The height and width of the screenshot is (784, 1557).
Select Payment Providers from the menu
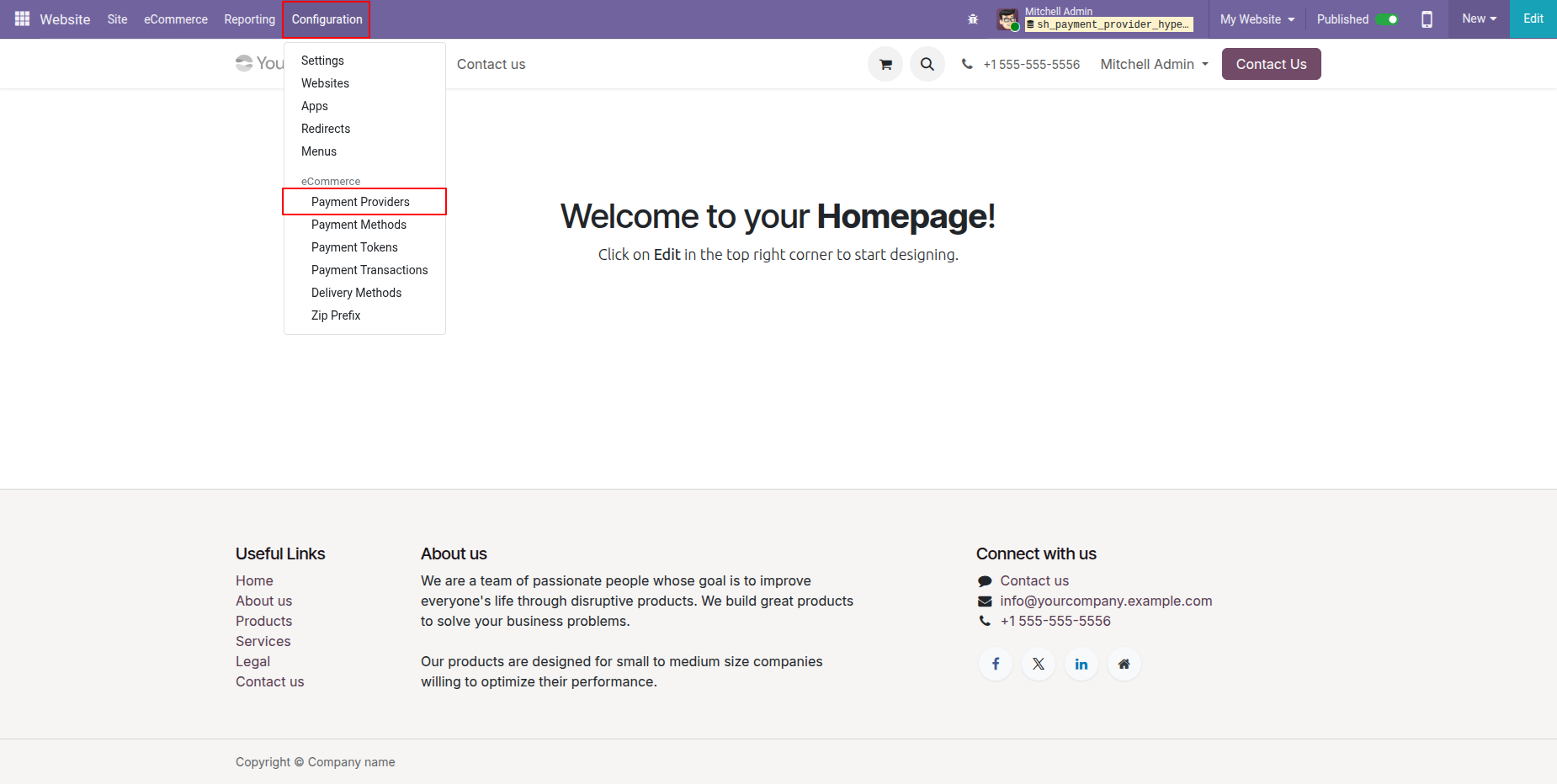click(360, 202)
